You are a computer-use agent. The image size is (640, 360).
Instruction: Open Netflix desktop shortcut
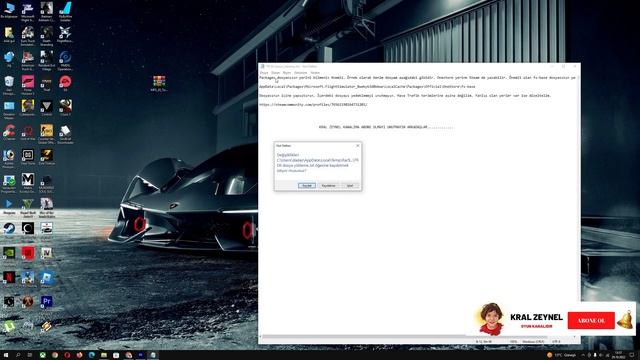9,278
